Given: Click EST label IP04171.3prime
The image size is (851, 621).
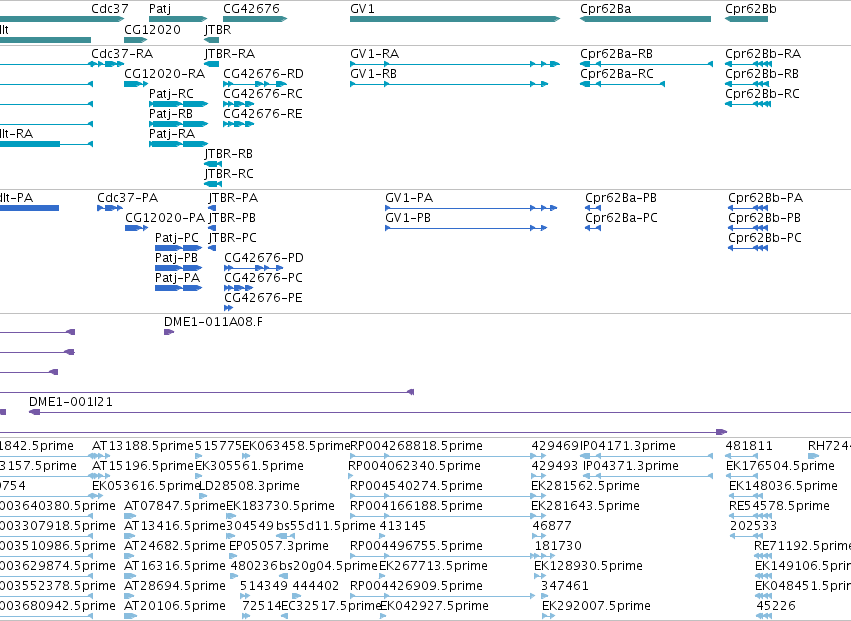Looking at the screenshot, I should tap(628, 446).
